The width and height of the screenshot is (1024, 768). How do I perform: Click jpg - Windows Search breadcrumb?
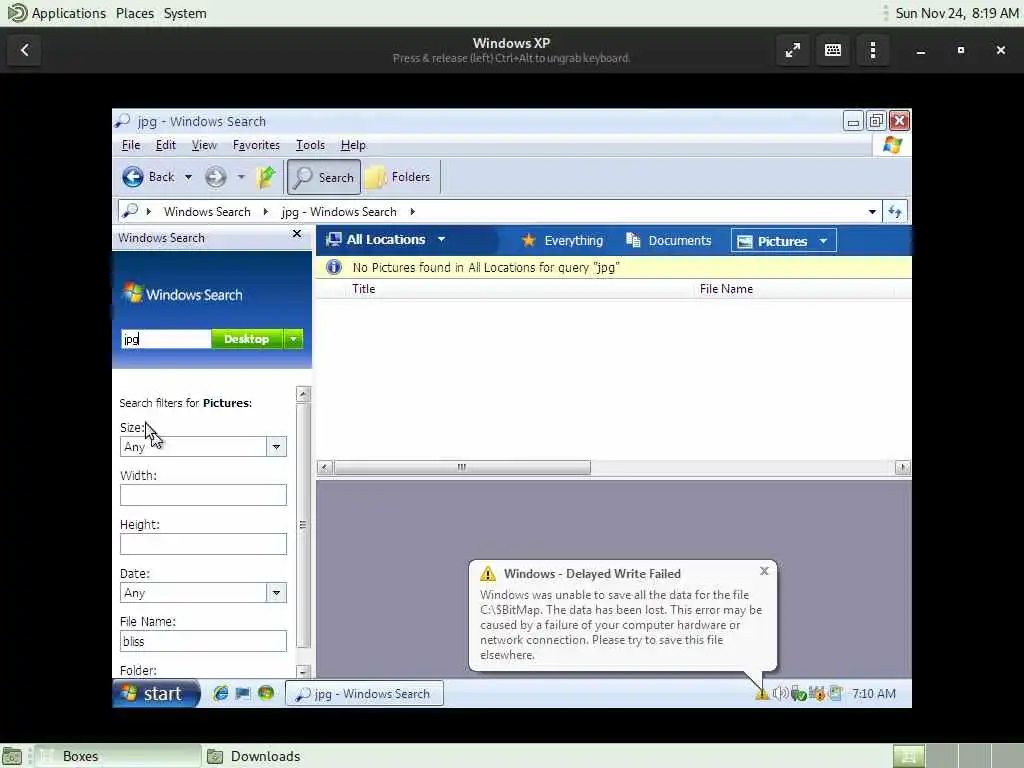coord(339,212)
